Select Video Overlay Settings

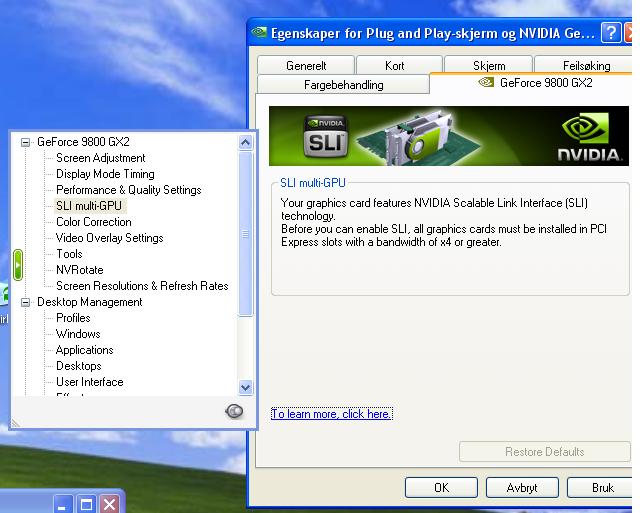(109, 238)
